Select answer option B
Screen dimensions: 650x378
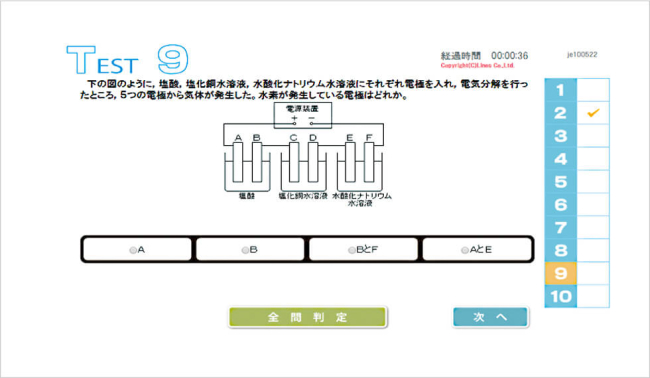click(250, 250)
